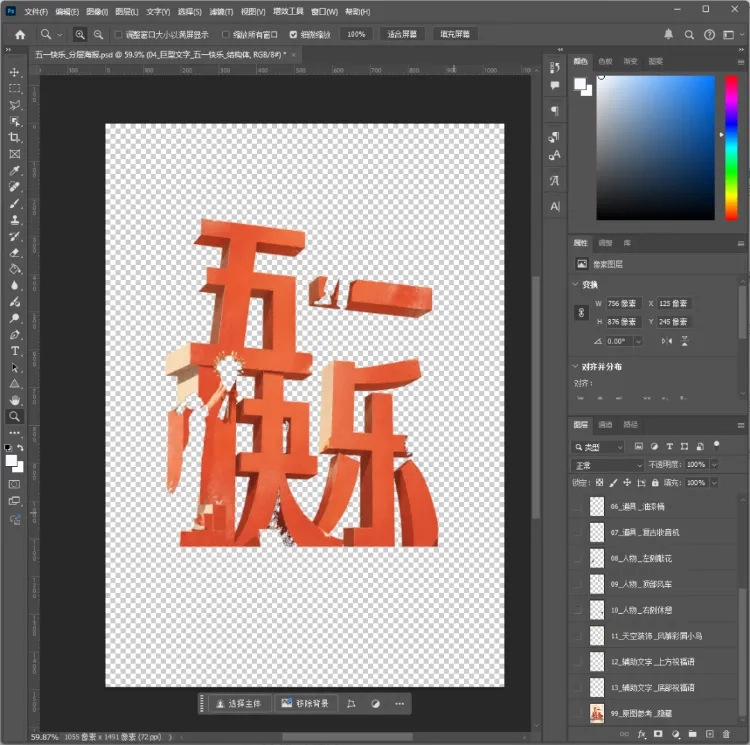
Task: Create a new layer with plus icon
Action: pos(709,734)
